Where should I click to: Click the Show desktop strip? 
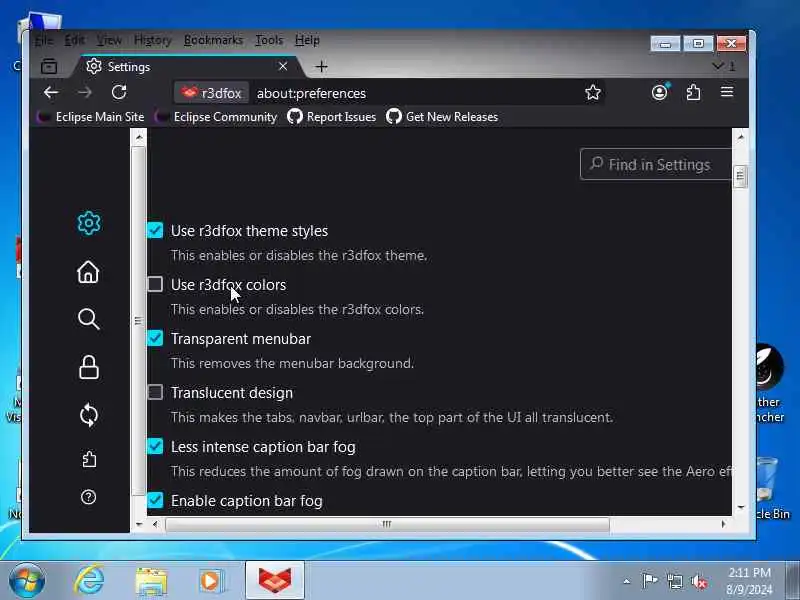point(792,580)
